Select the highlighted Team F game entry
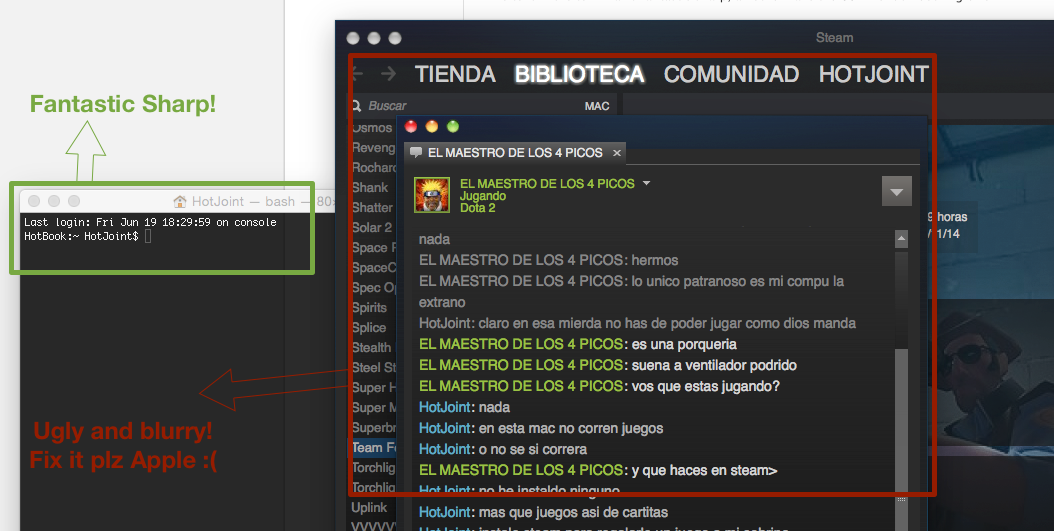Image resolution: width=1054 pixels, height=531 pixels. coord(374,448)
